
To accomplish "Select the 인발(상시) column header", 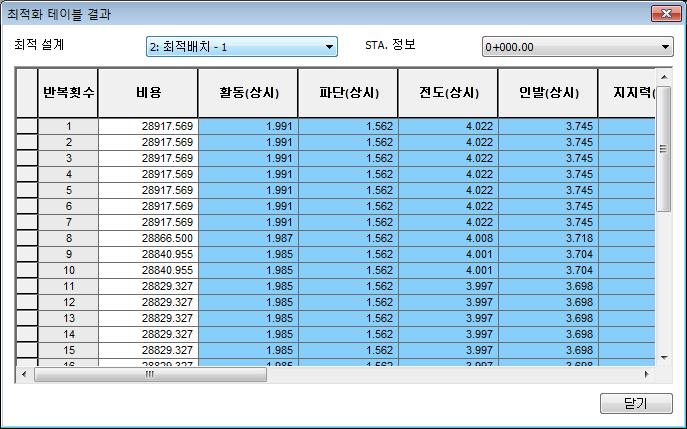I will [x=548, y=93].
